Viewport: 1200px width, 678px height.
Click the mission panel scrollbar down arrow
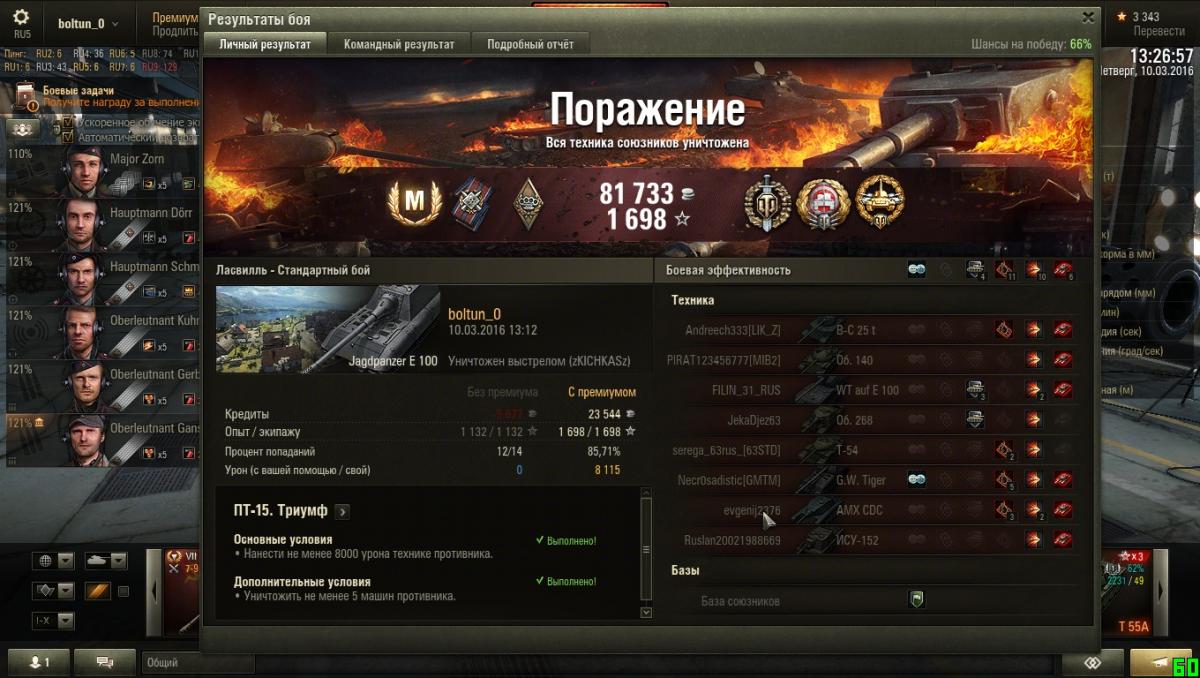(x=645, y=612)
